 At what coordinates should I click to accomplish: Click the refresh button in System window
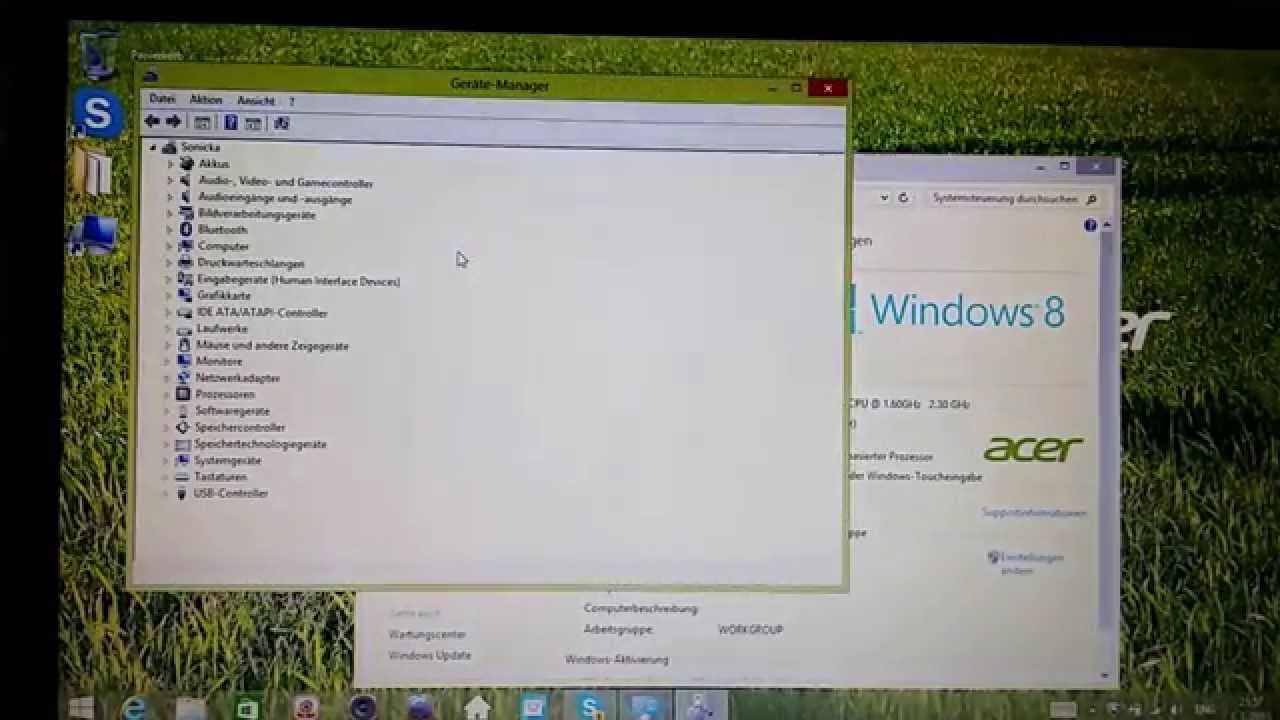pyautogui.click(x=903, y=198)
